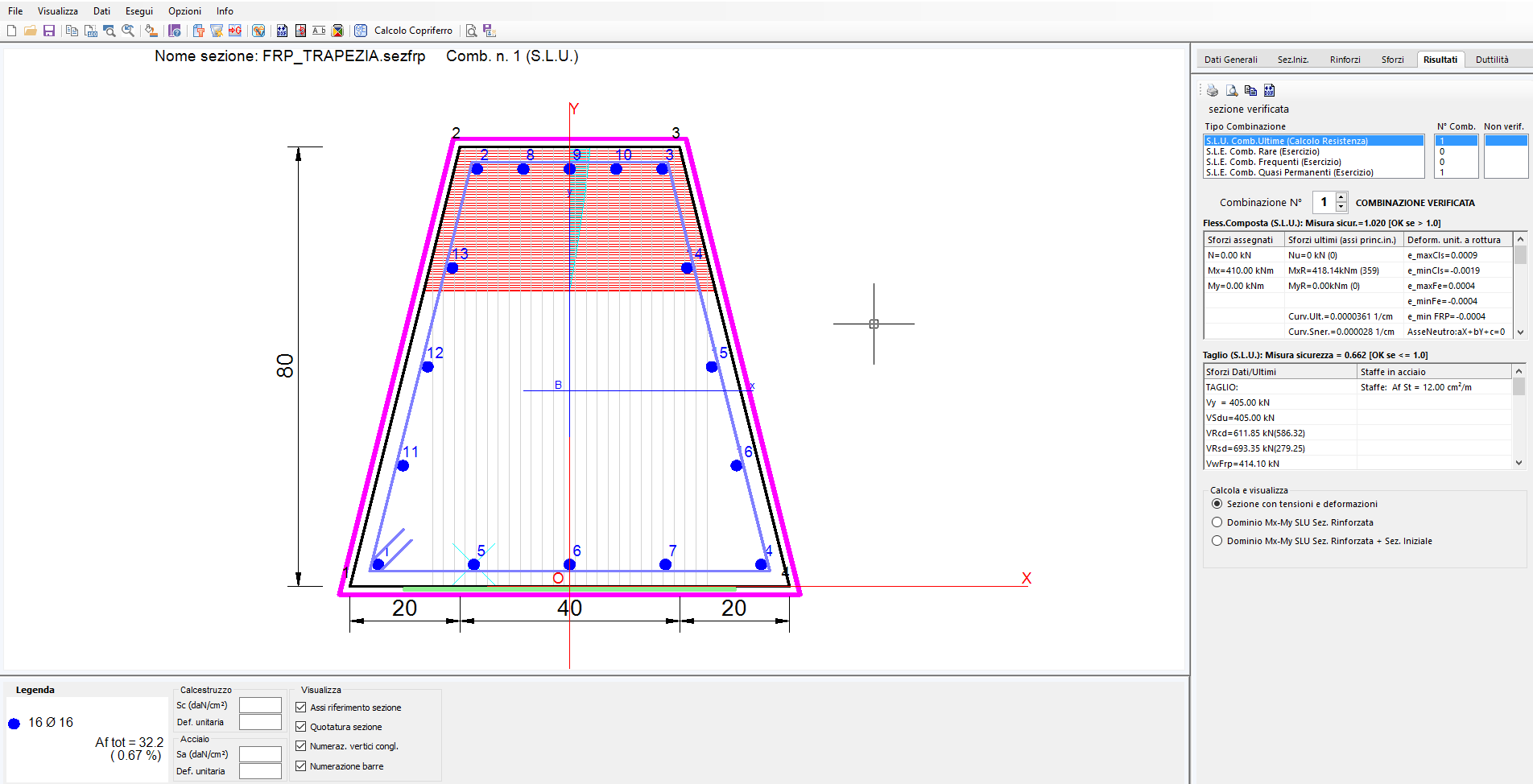Viewport: 1533px width, 784px height.
Task: Select Sezione con tensioni e deformazioni radio
Action: 1217,504
